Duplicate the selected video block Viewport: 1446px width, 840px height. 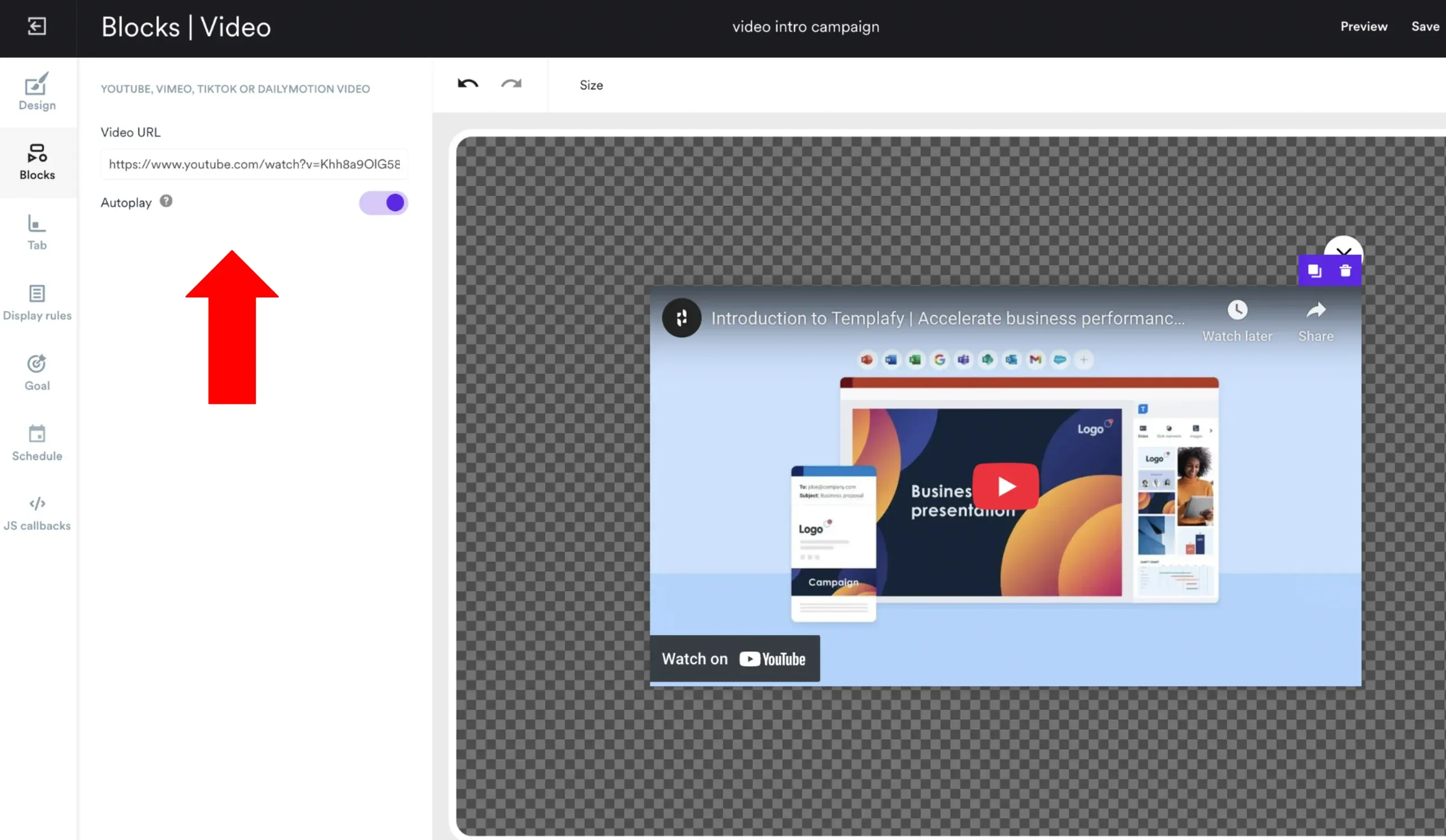tap(1314, 270)
